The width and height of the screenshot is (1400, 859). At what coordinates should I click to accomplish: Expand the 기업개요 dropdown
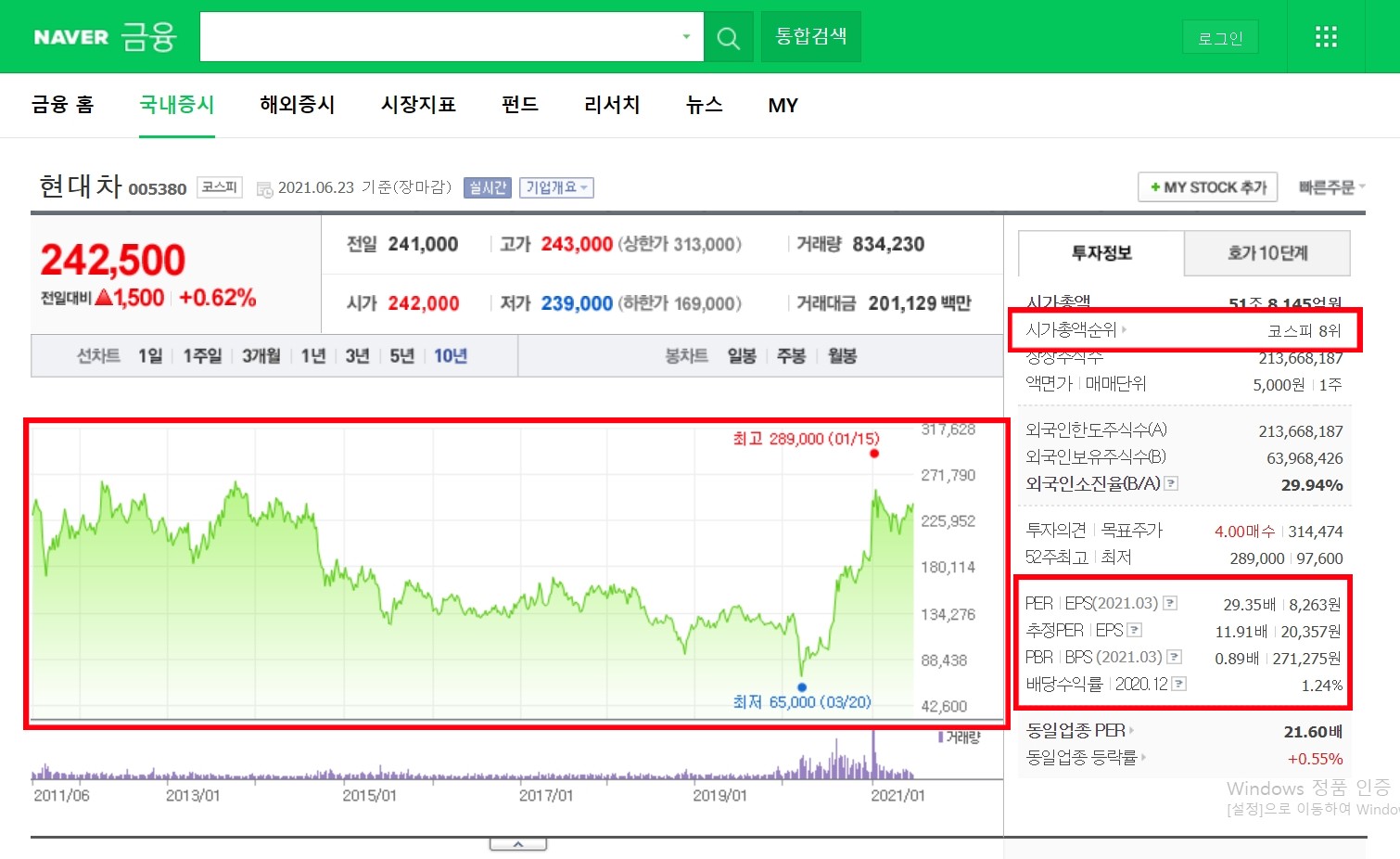click(x=556, y=187)
